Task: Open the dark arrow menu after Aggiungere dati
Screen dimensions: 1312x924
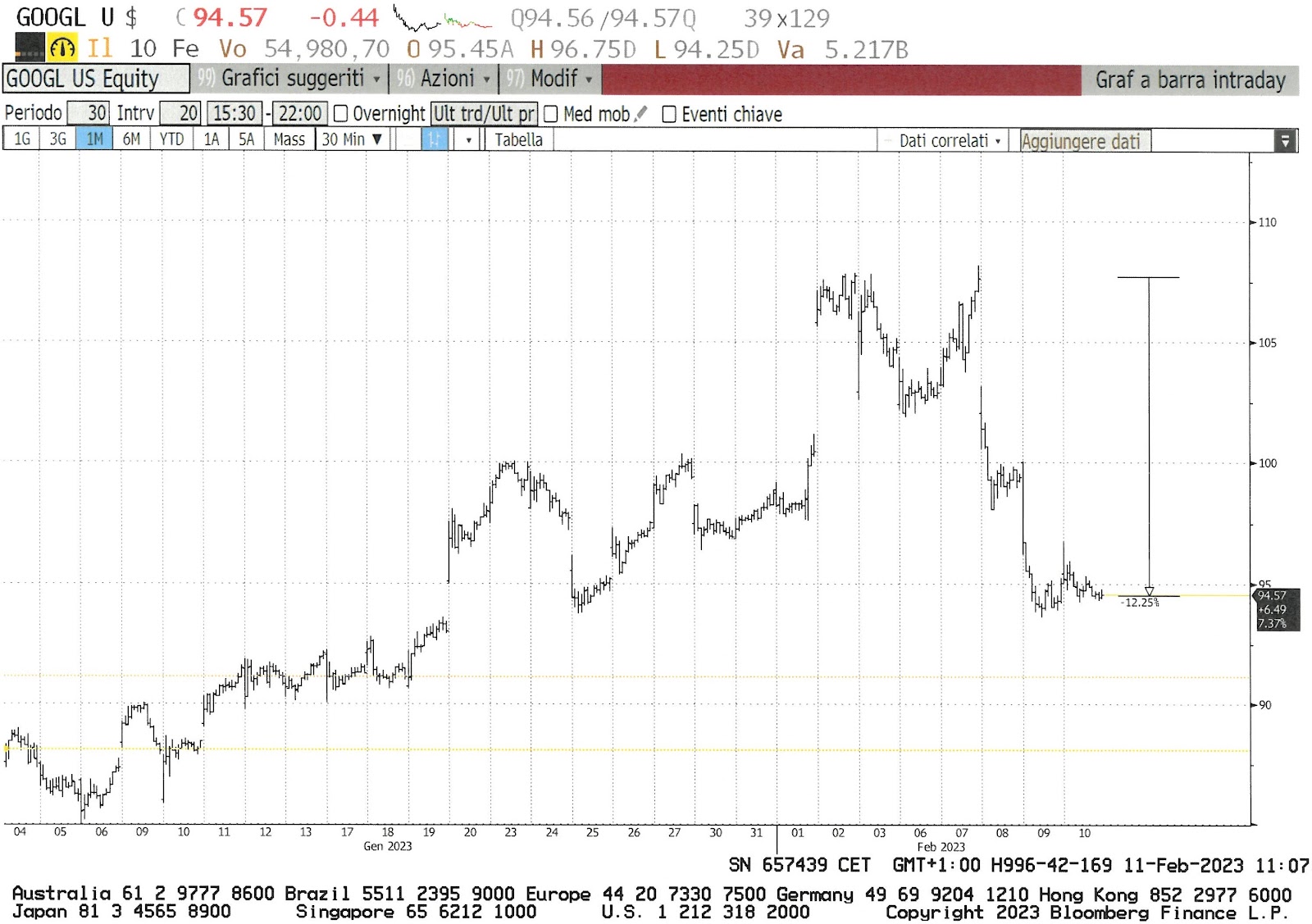Action: pos(1285,141)
